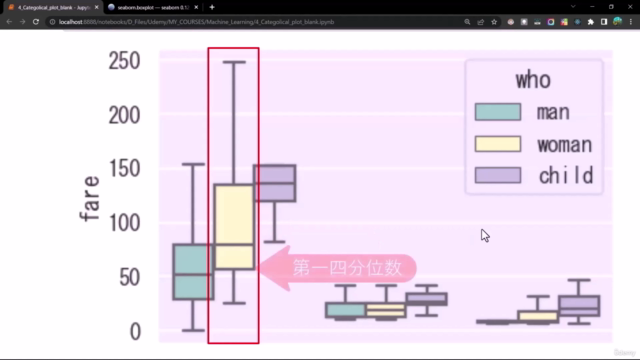Close the 4_Categolical_plot_blank tab
The image size is (640, 360).
coord(97,7)
